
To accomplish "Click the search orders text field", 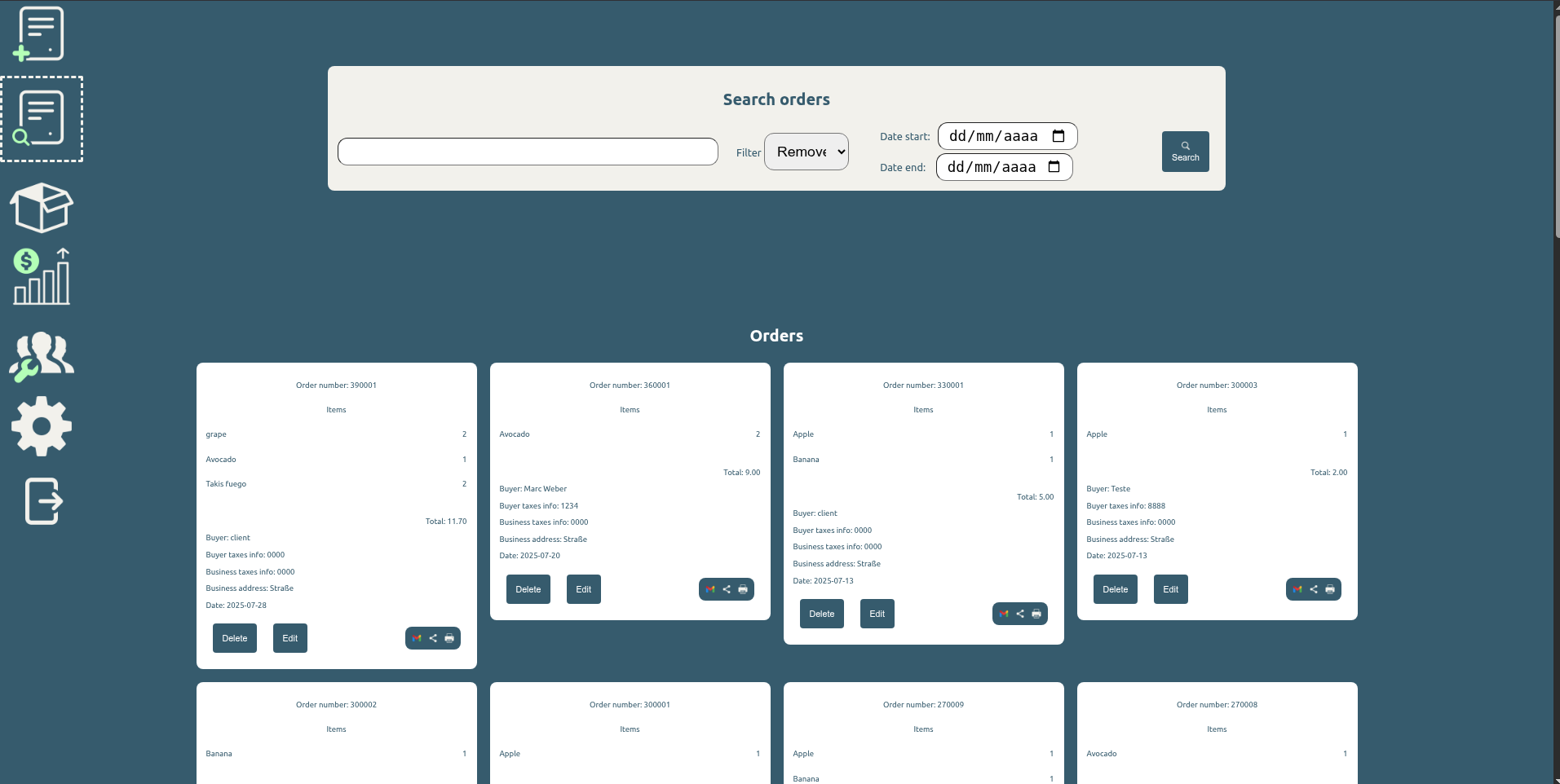I will 527,152.
